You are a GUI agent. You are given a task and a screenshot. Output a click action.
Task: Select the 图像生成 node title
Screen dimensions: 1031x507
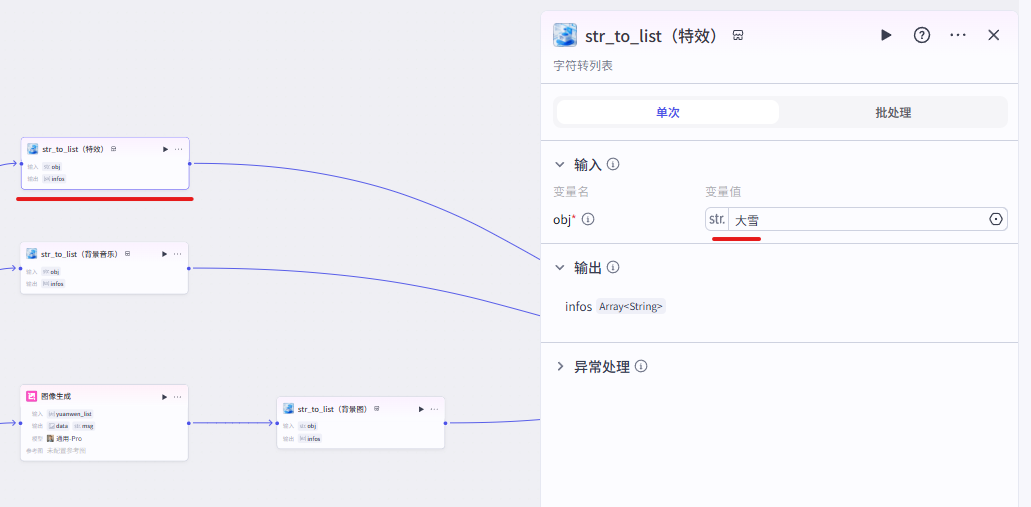56,397
